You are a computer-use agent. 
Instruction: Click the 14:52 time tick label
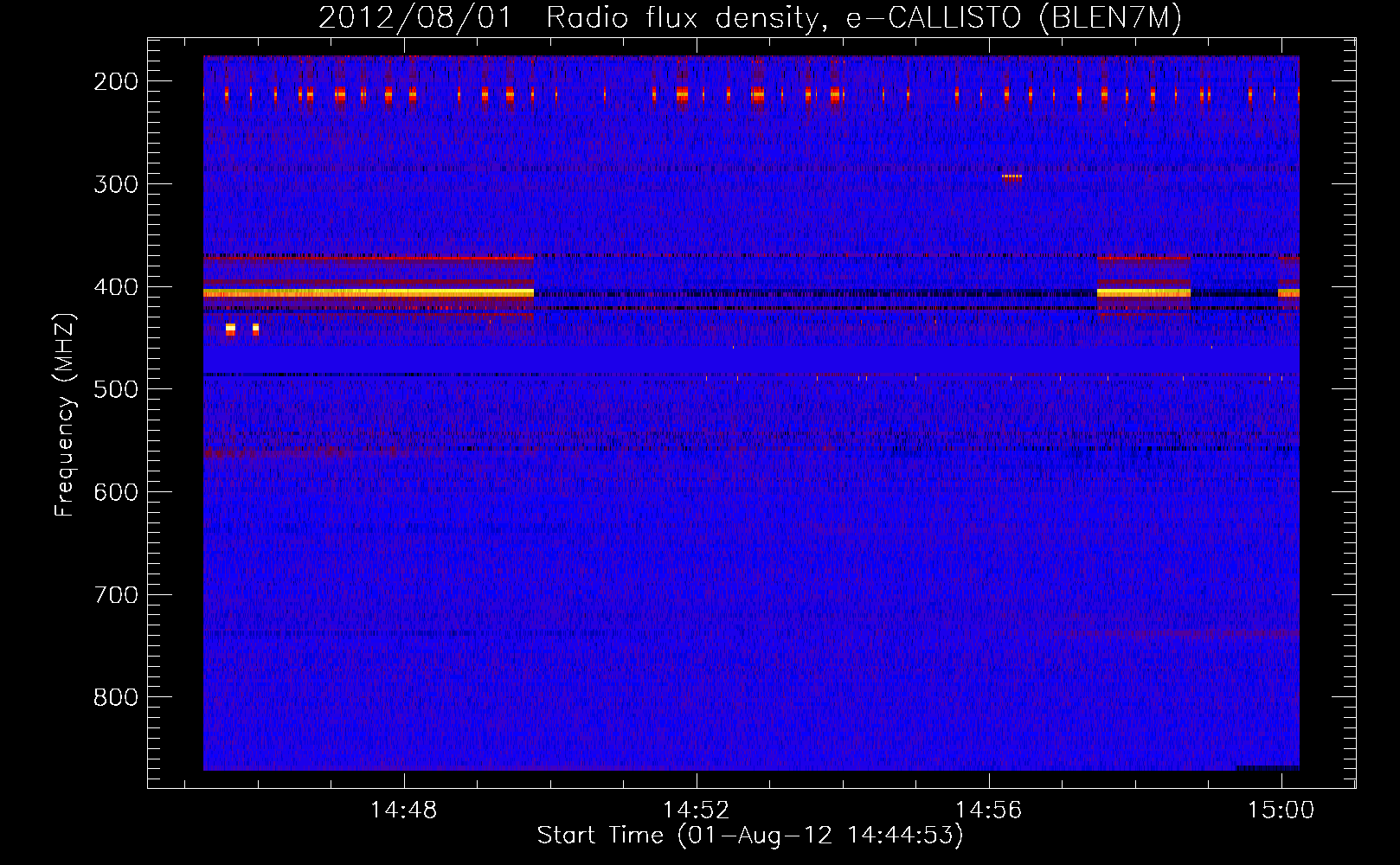(x=697, y=811)
